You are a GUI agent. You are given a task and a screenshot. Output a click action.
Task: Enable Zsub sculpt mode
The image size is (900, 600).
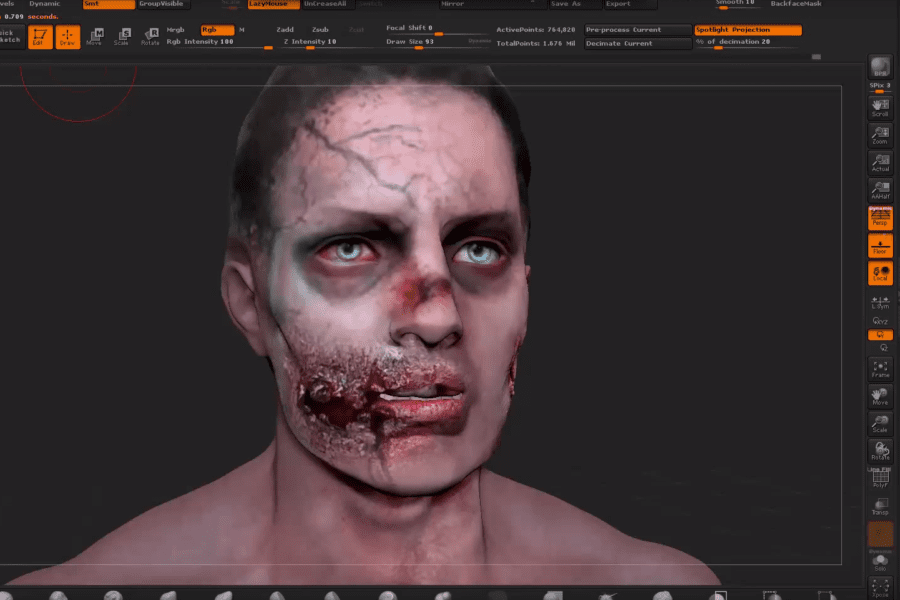[x=320, y=30]
